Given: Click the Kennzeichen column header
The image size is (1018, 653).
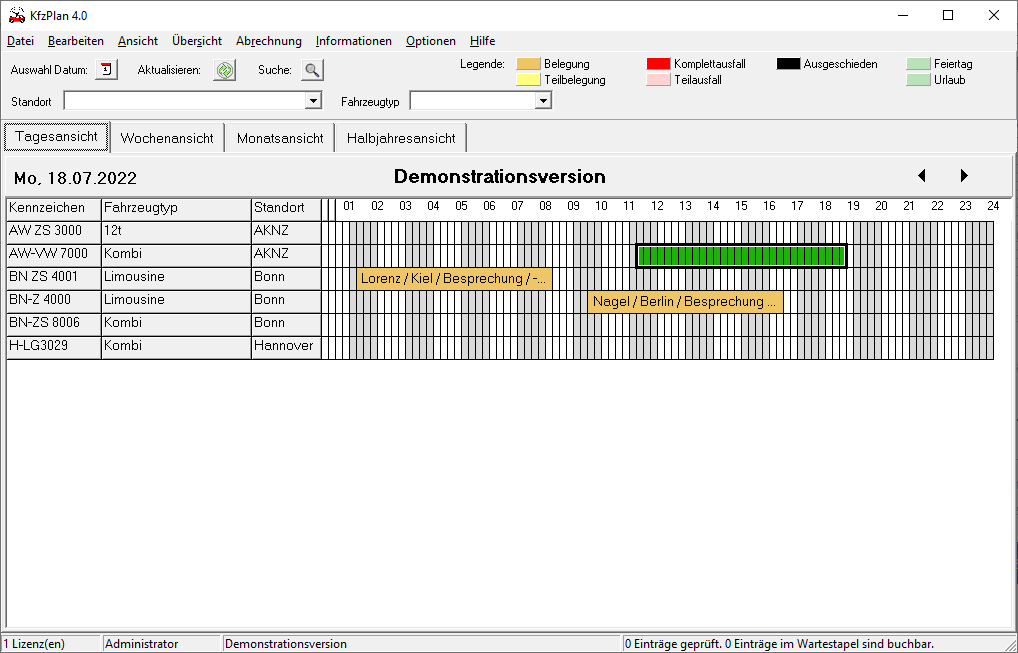Looking at the screenshot, I should coord(53,208).
